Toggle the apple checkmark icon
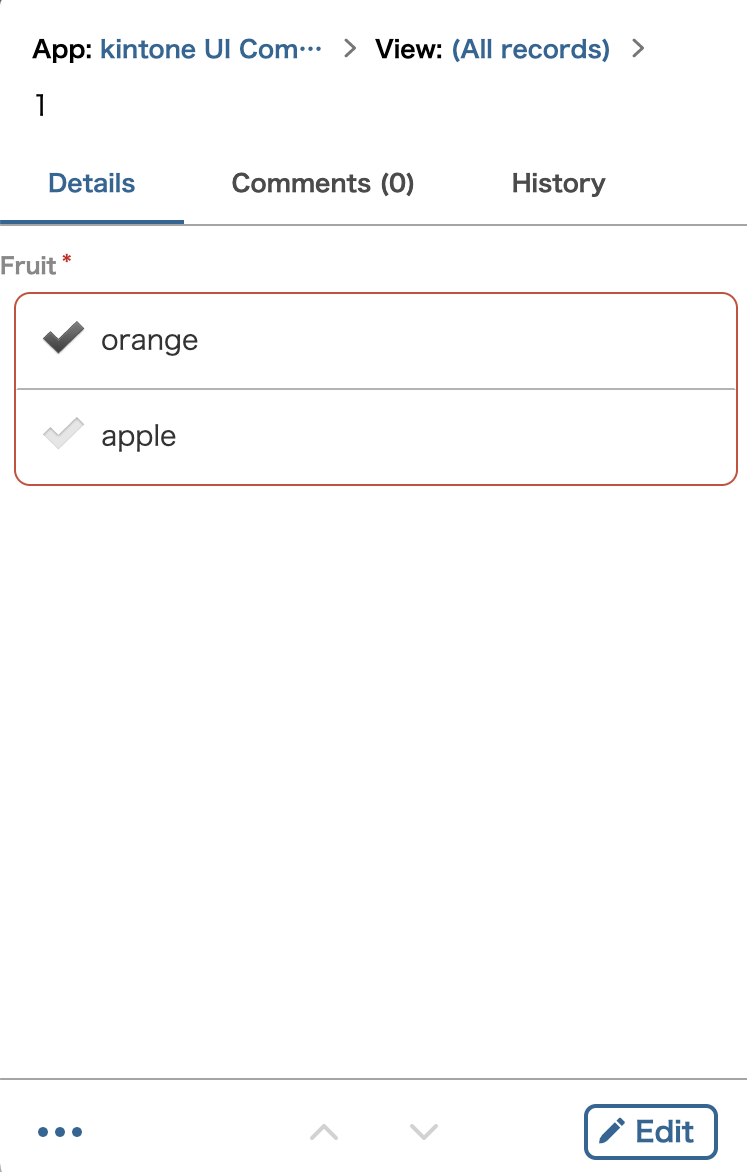The height and width of the screenshot is (1172, 747). pos(63,435)
